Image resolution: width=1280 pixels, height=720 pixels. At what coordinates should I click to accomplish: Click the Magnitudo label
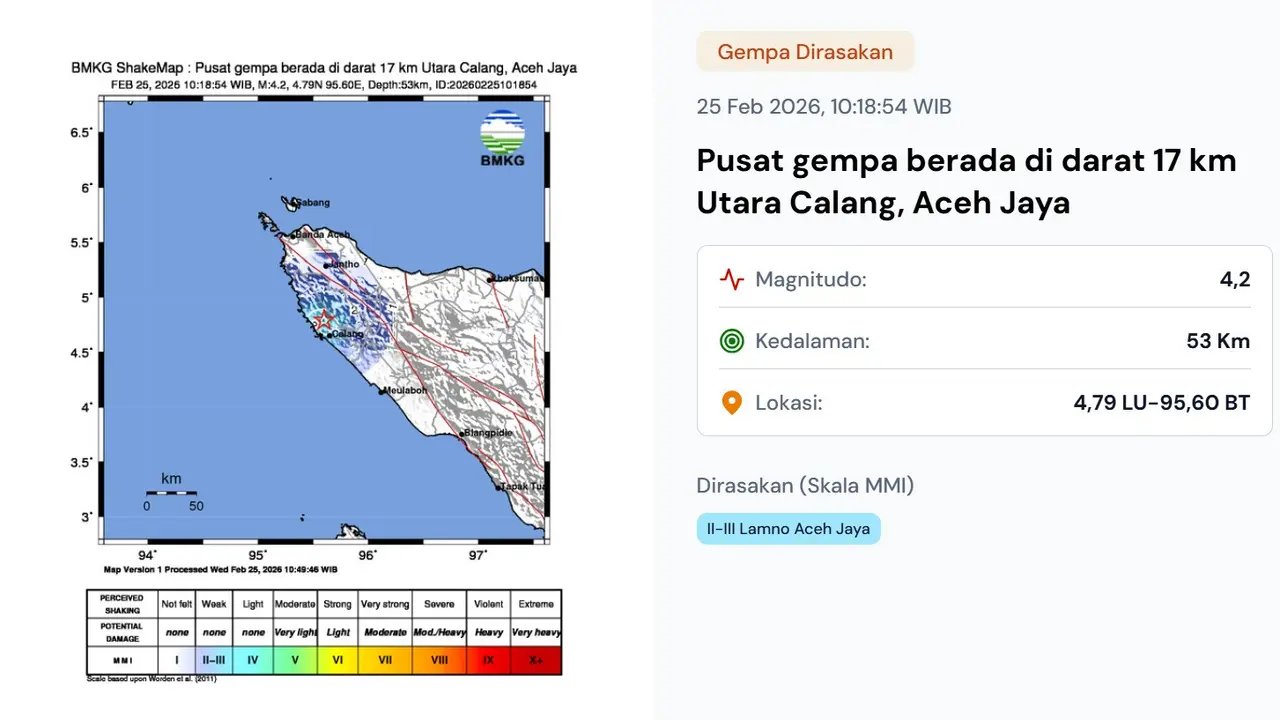[x=810, y=280]
